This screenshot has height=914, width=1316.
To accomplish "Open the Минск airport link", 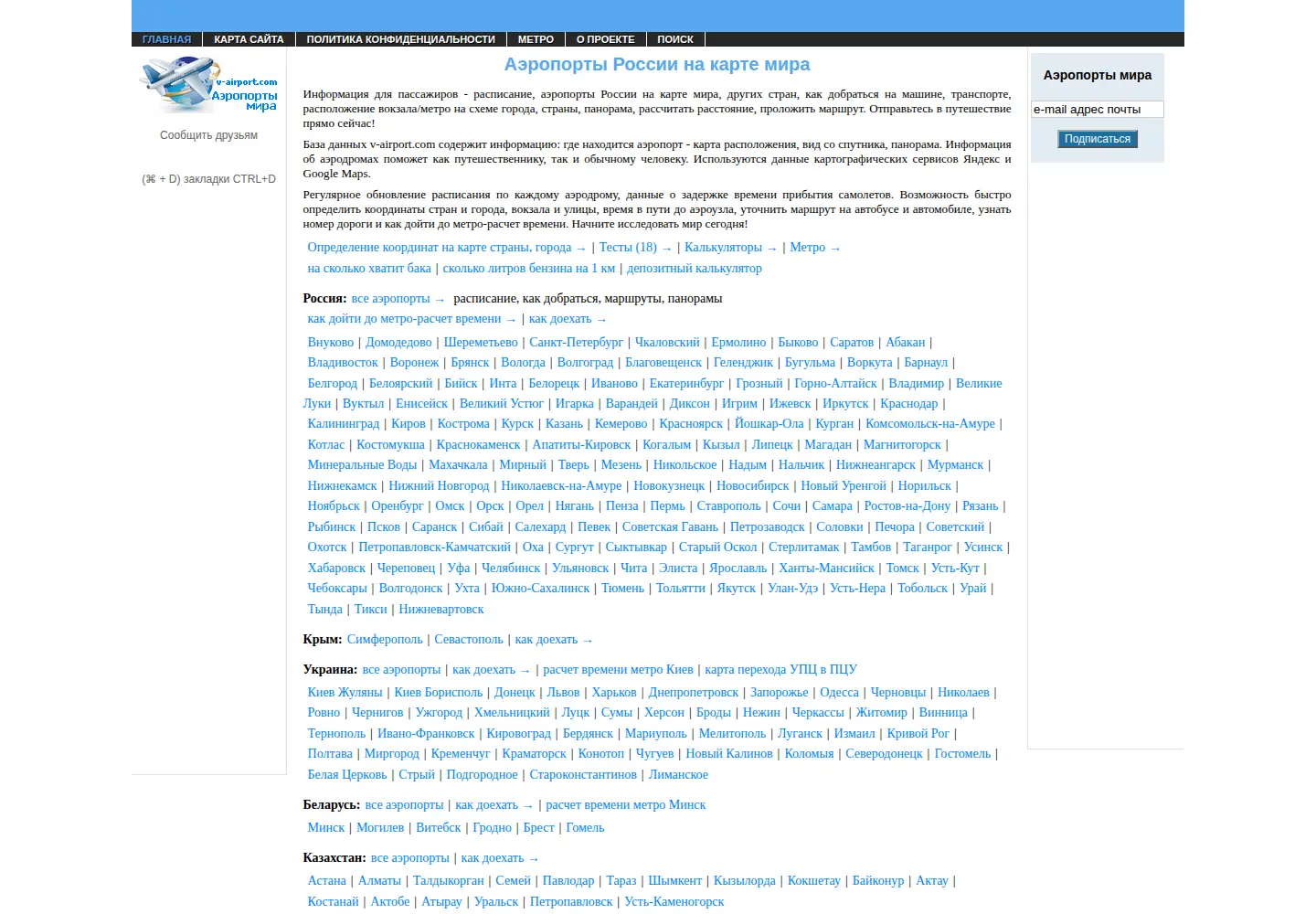I will pos(326,828).
